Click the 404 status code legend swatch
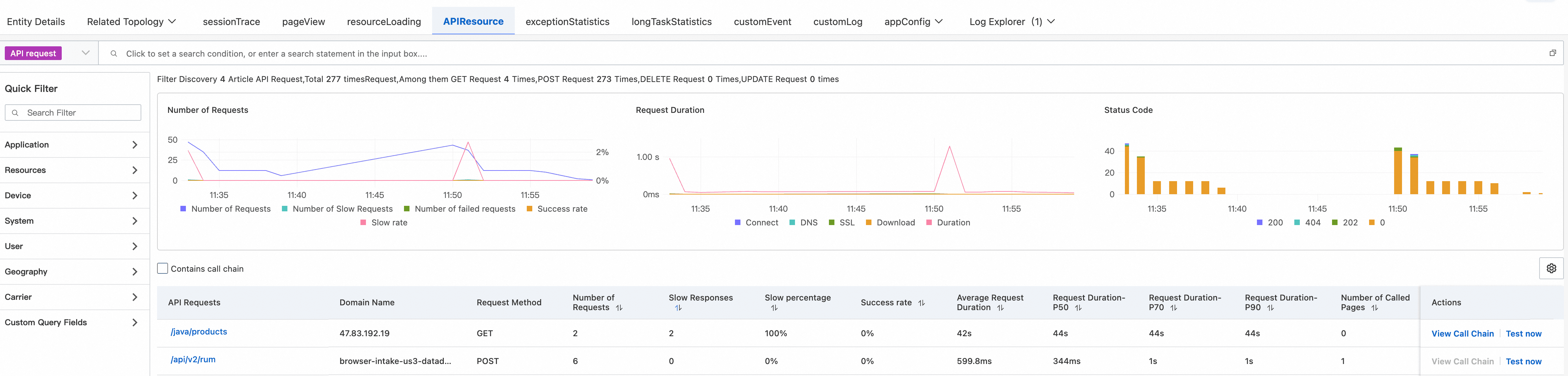The height and width of the screenshot is (376, 1568). pos(1297,223)
